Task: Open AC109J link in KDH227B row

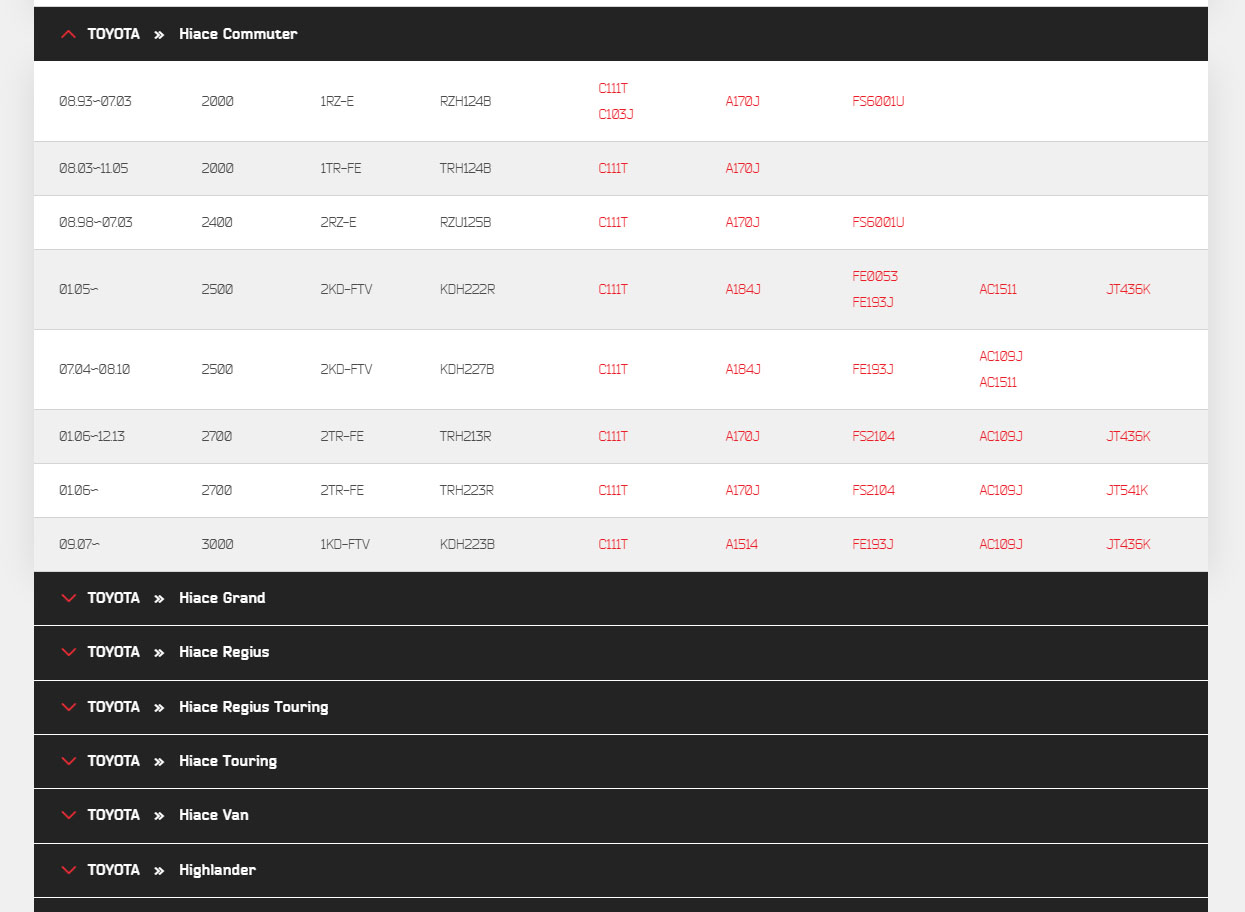Action: 1001,356
